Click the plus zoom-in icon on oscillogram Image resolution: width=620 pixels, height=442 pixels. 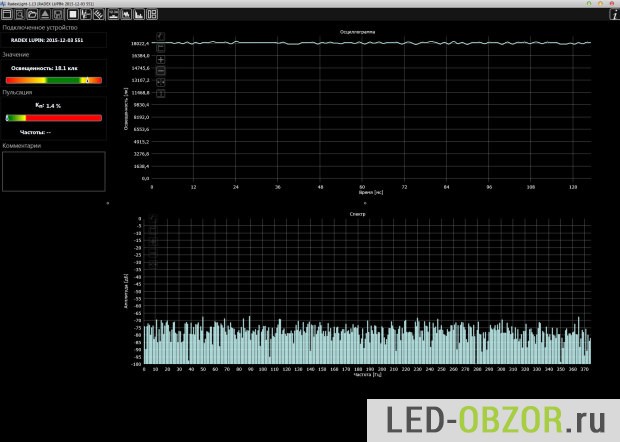coord(161,60)
